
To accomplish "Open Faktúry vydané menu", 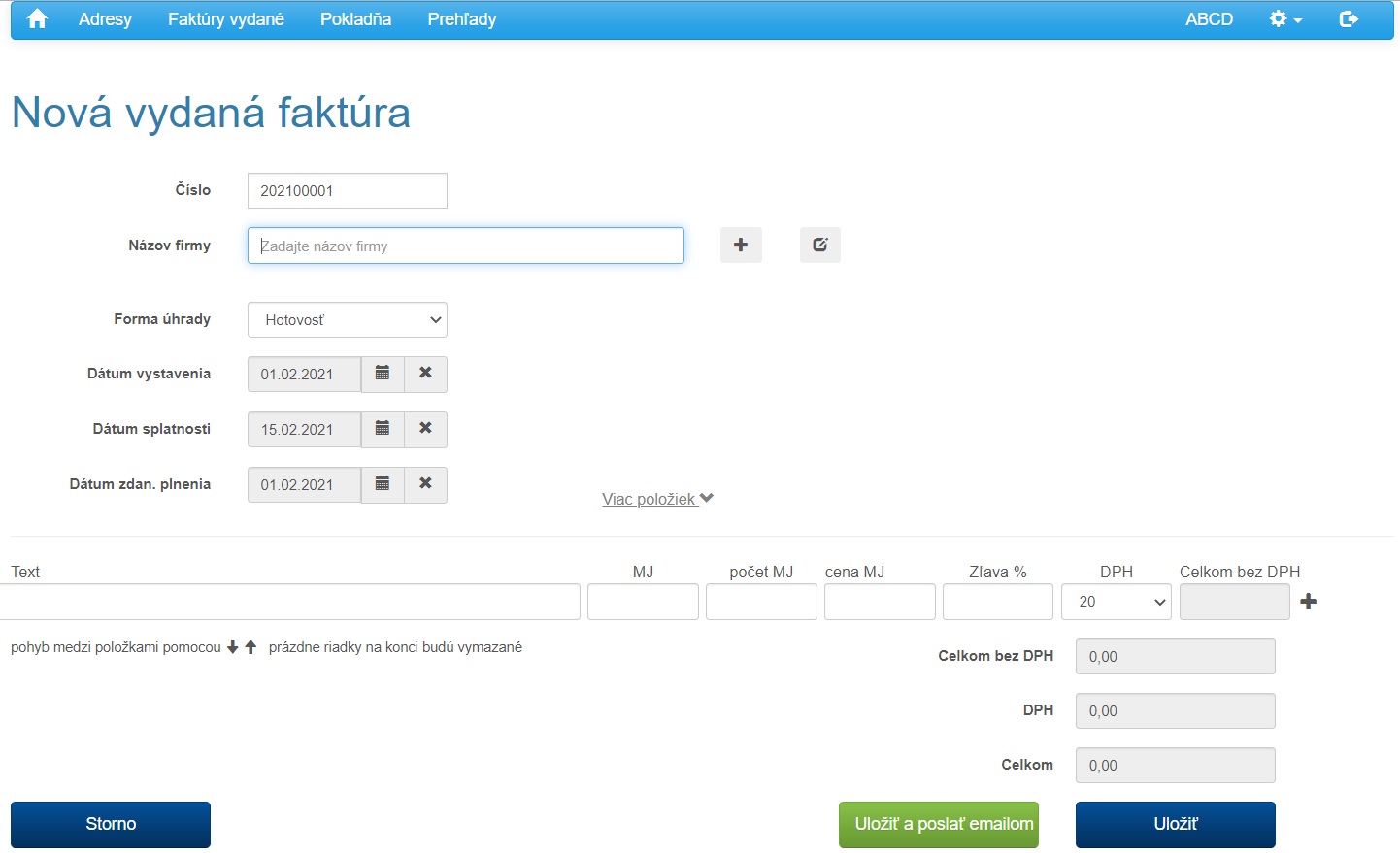I will [225, 19].
